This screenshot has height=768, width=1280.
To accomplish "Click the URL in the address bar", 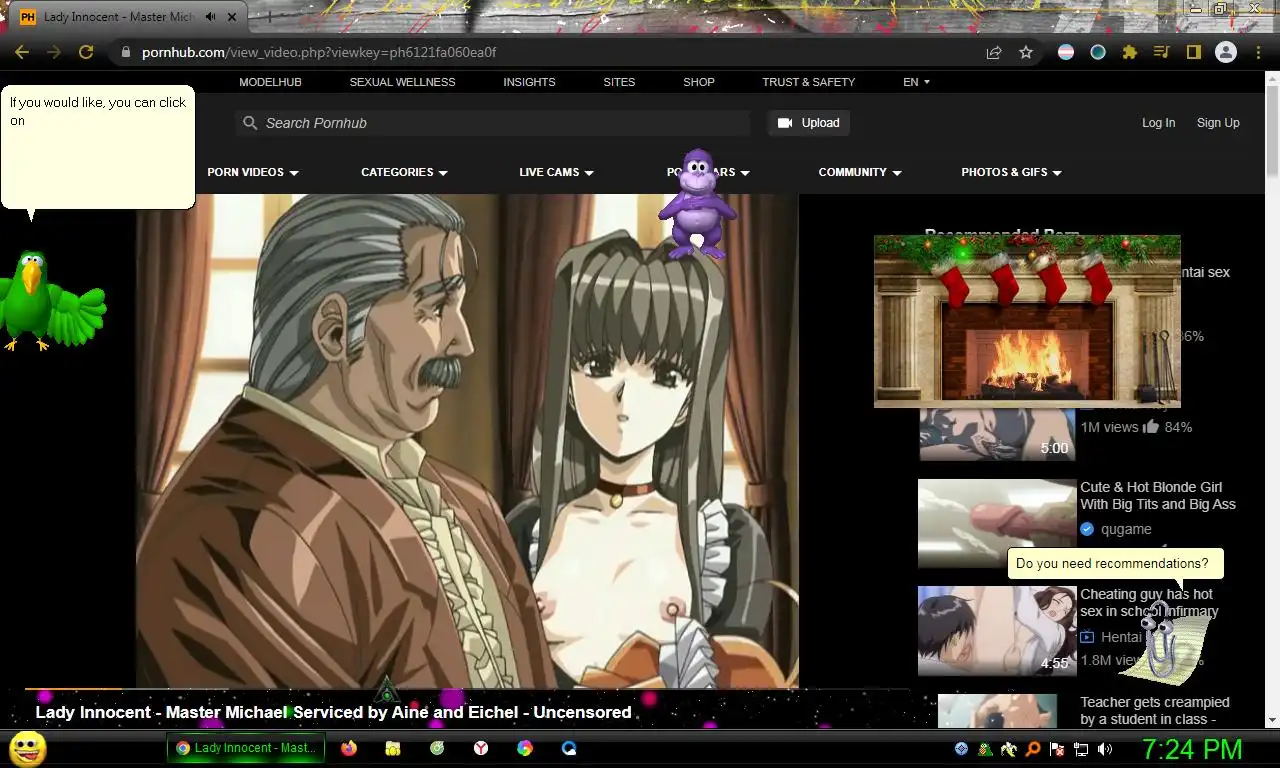I will [319, 52].
